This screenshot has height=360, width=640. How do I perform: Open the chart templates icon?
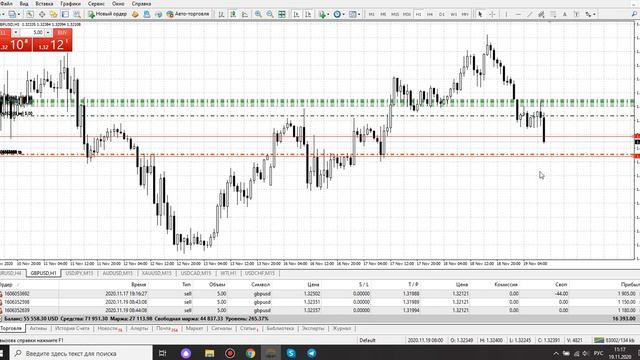click(353, 14)
